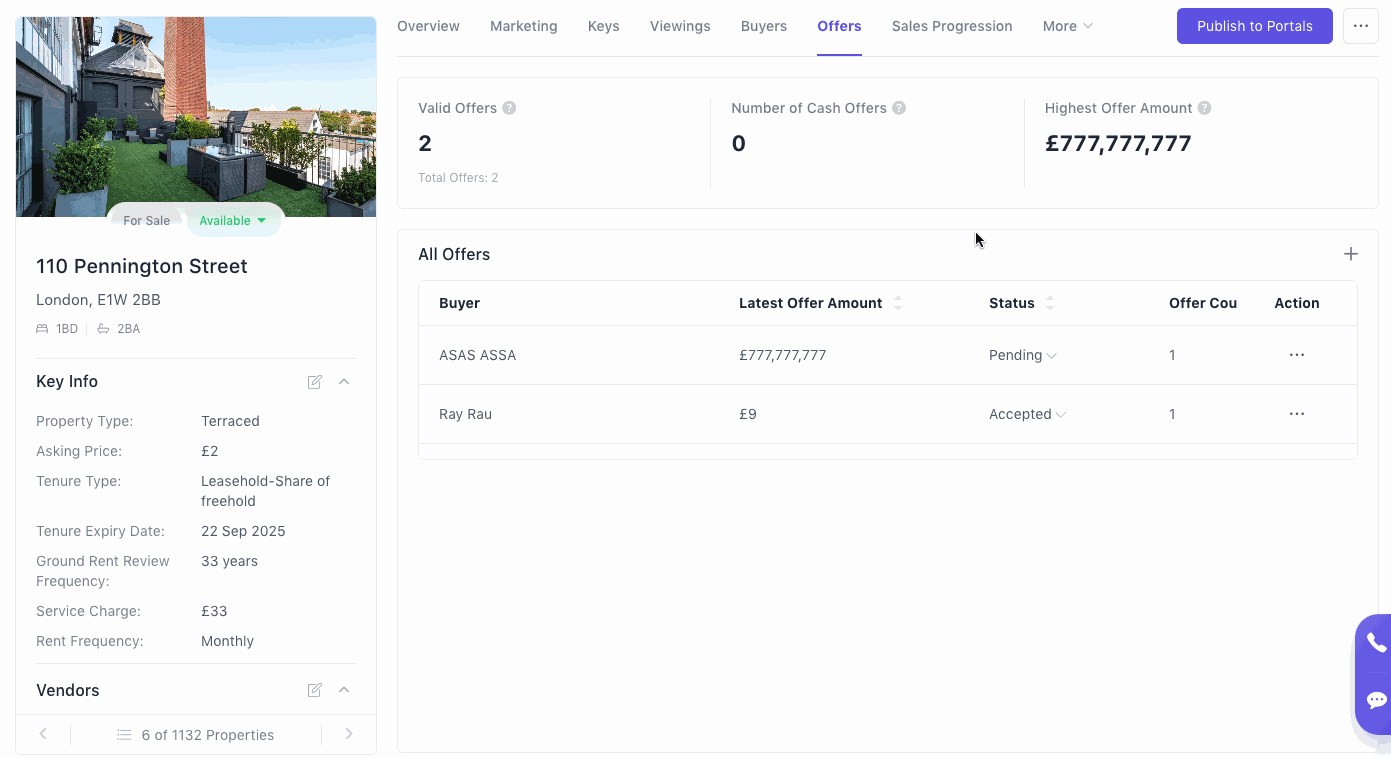Open action menu for Ray Rau offer
This screenshot has height=758, width=1391.
[x=1297, y=414]
